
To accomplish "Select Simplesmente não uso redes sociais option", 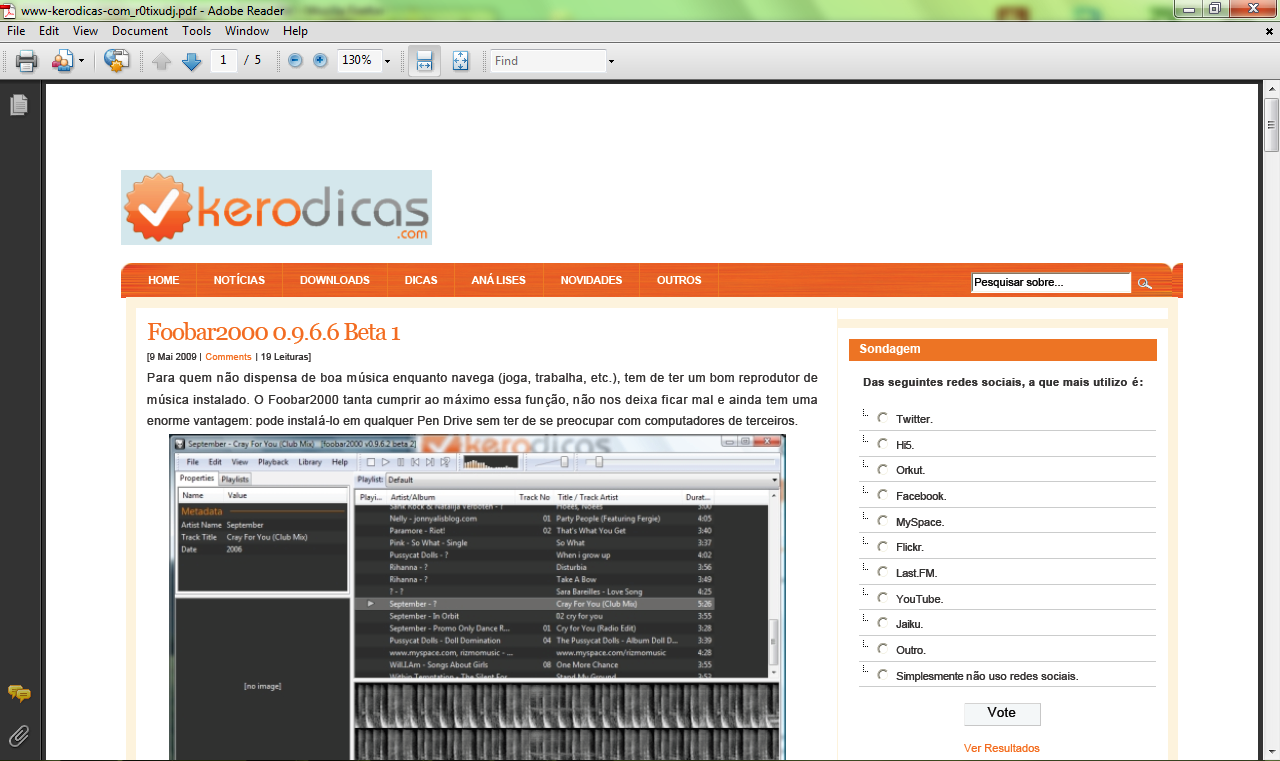I will point(882,675).
